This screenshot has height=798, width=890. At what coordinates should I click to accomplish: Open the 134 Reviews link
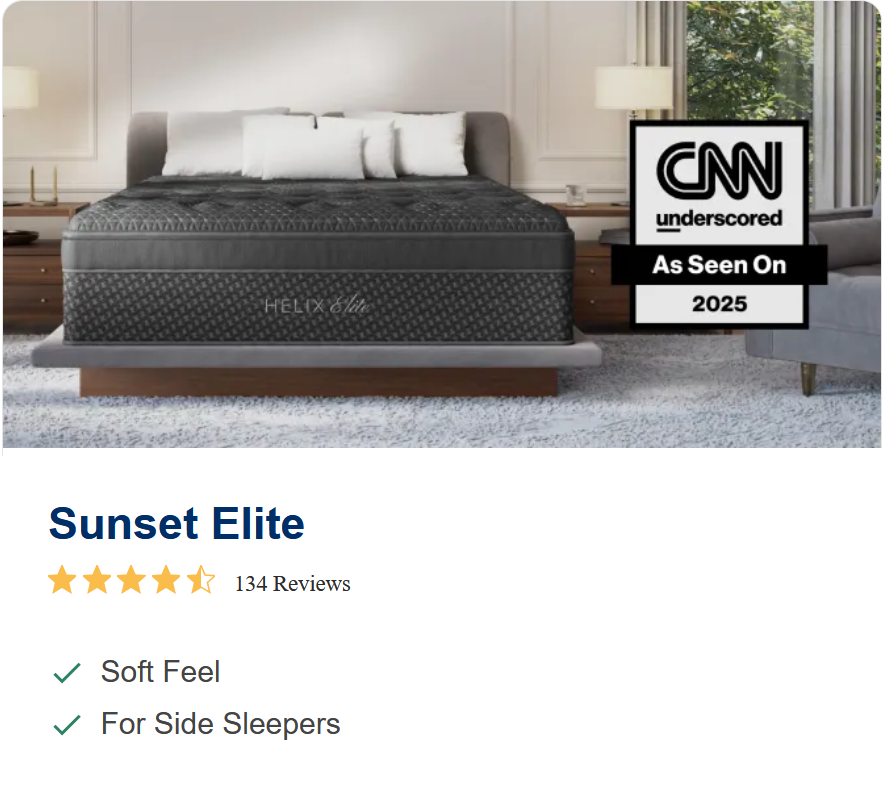[x=292, y=584]
